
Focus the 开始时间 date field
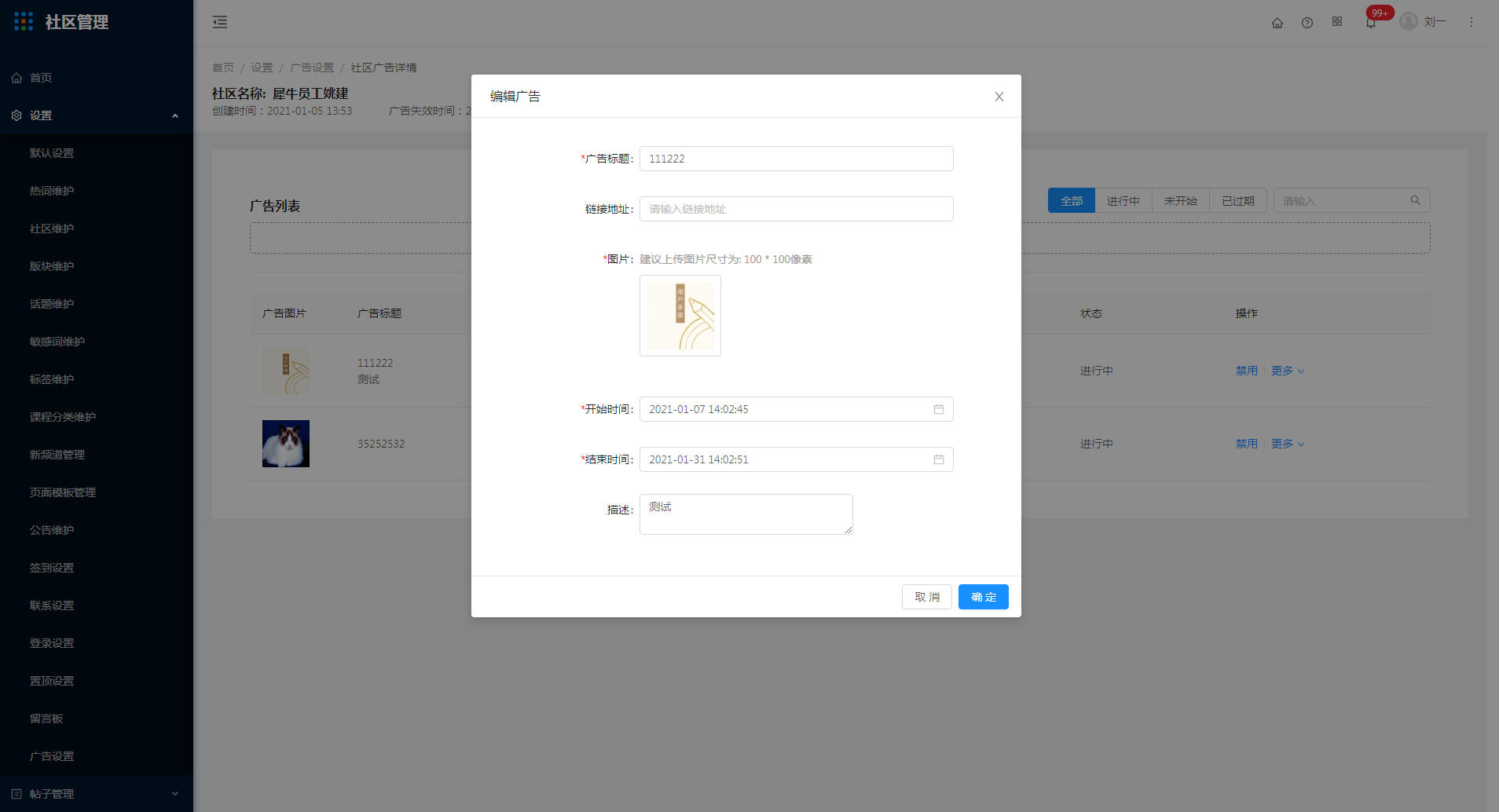pyautogui.click(x=797, y=409)
